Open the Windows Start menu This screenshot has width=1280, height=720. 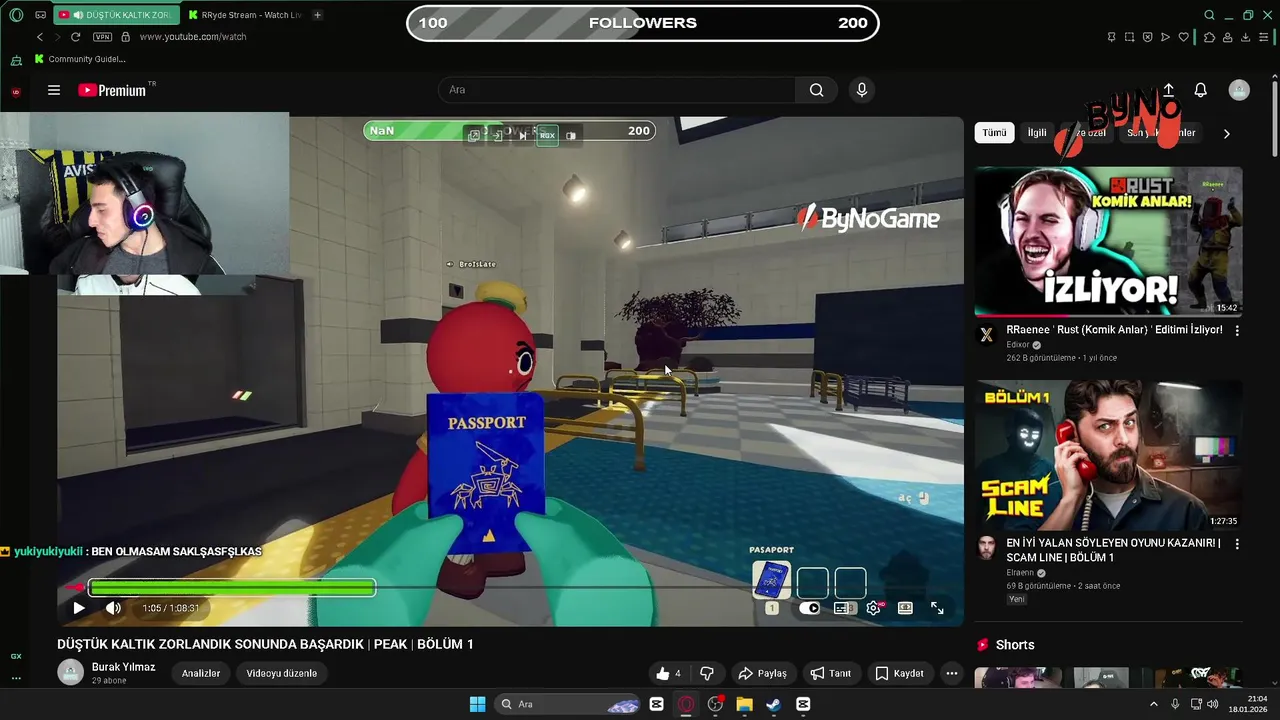(x=477, y=704)
